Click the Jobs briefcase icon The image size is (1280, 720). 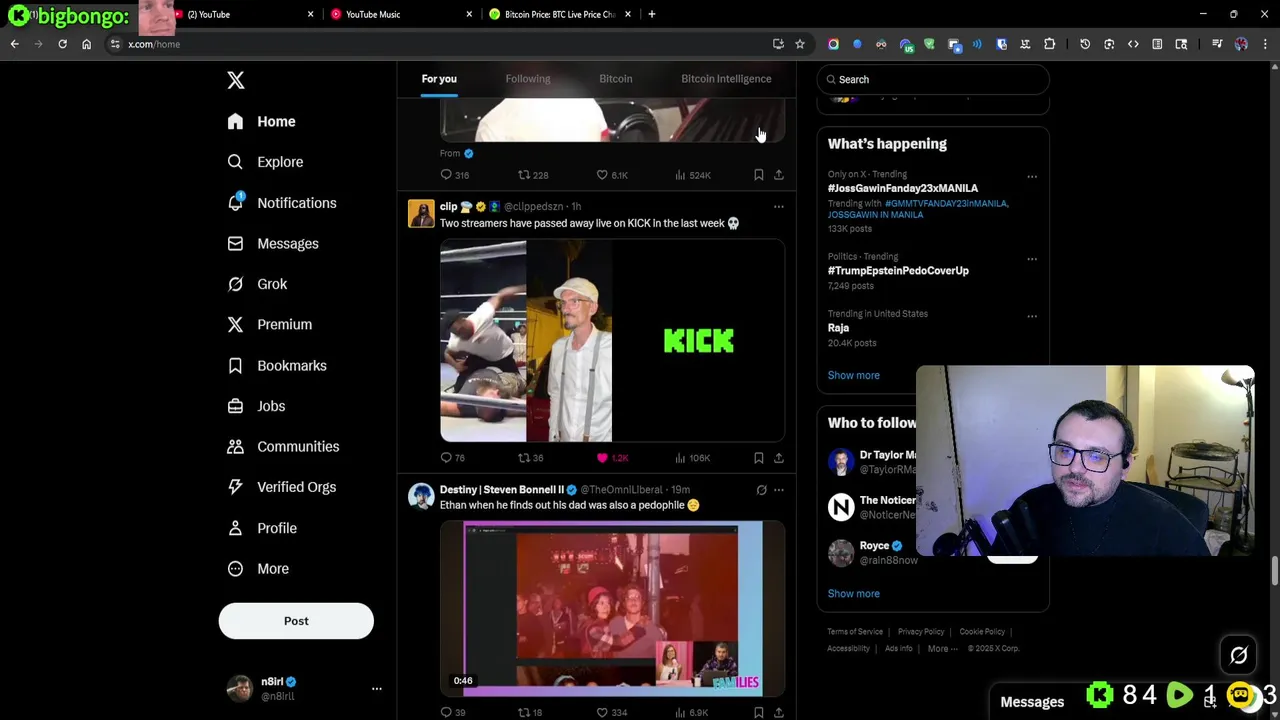pyautogui.click(x=235, y=406)
